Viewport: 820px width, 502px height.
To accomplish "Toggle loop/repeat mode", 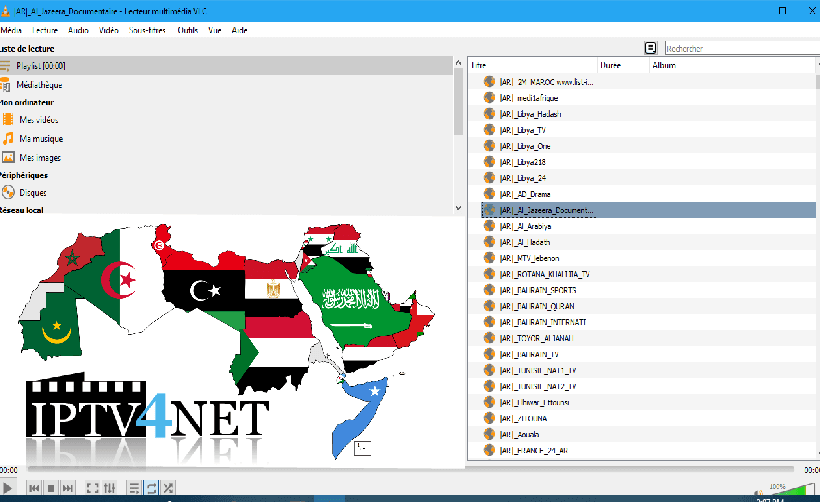I will pyautogui.click(x=151, y=488).
